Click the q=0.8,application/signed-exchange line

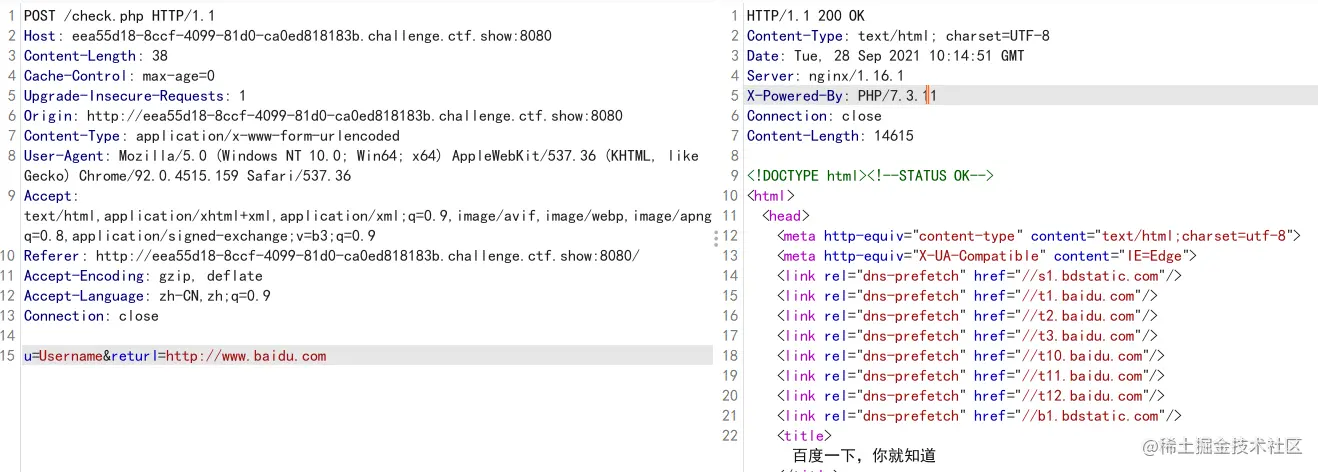(x=200, y=236)
